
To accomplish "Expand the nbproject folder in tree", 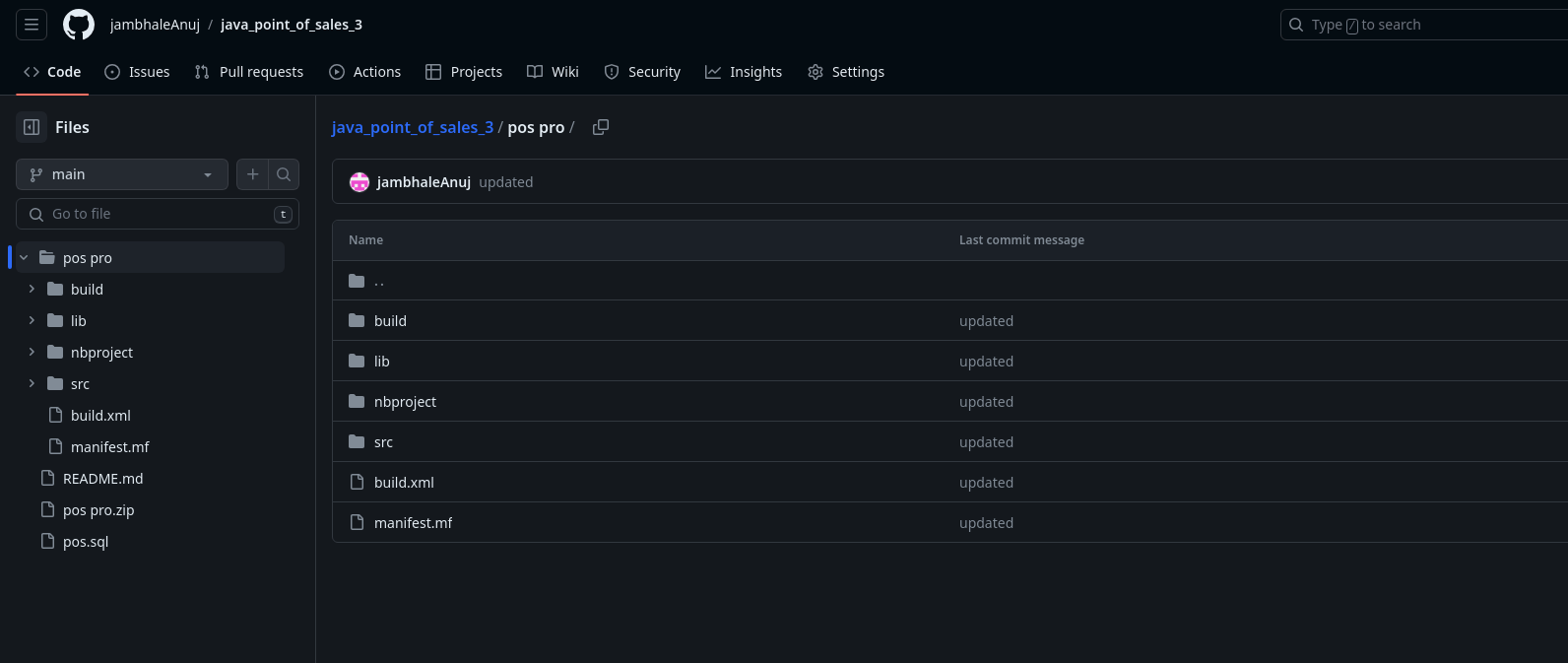I will point(32,353).
